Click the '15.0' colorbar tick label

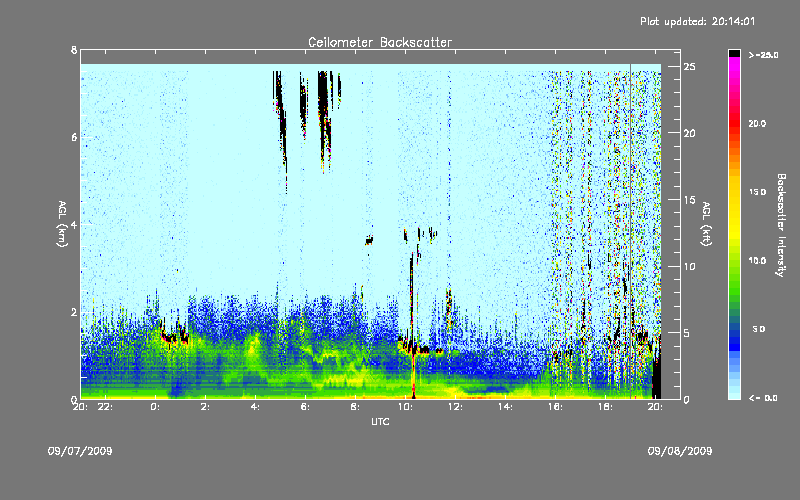pyautogui.click(x=757, y=192)
